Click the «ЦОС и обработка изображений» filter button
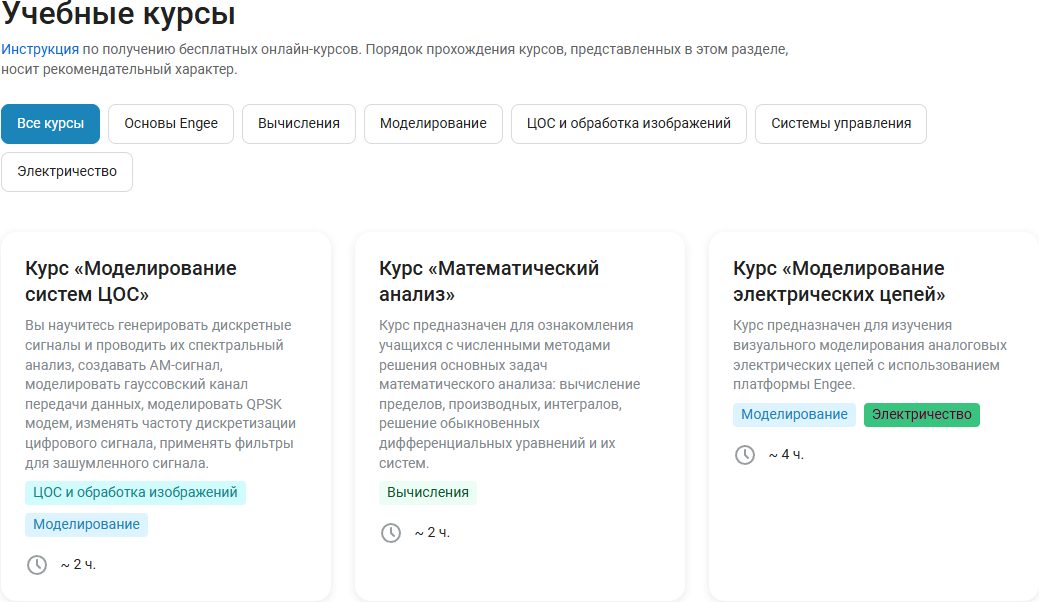This screenshot has height=602, width=1039. pyautogui.click(x=628, y=123)
